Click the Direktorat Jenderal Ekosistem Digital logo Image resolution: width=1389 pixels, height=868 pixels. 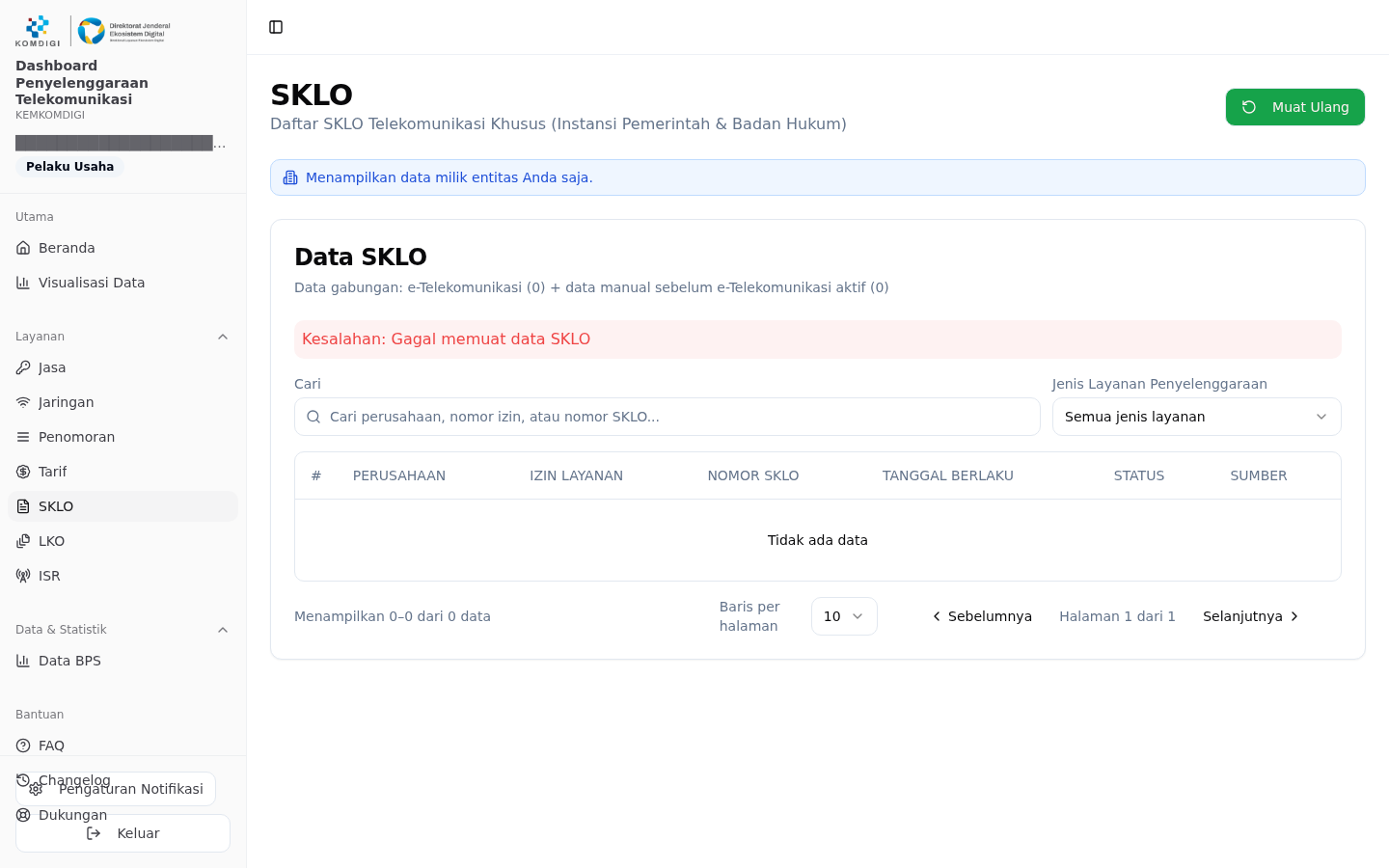[124, 31]
